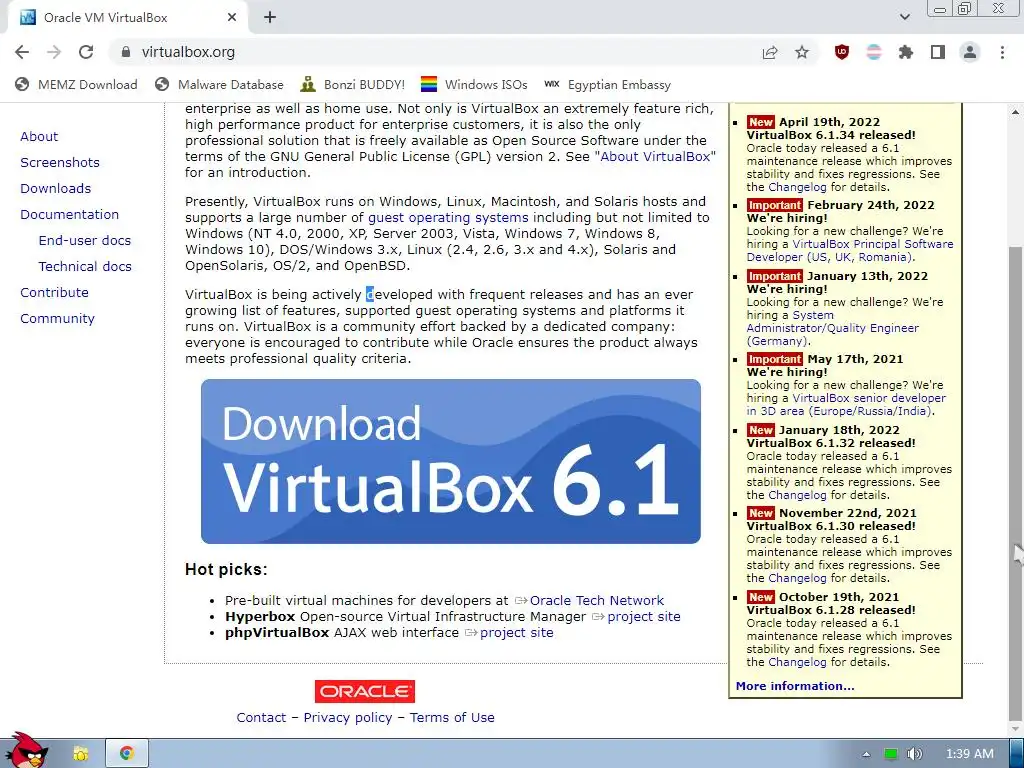The width and height of the screenshot is (1024, 768).
Task: Open Documentation sidebar link
Action: (69, 215)
